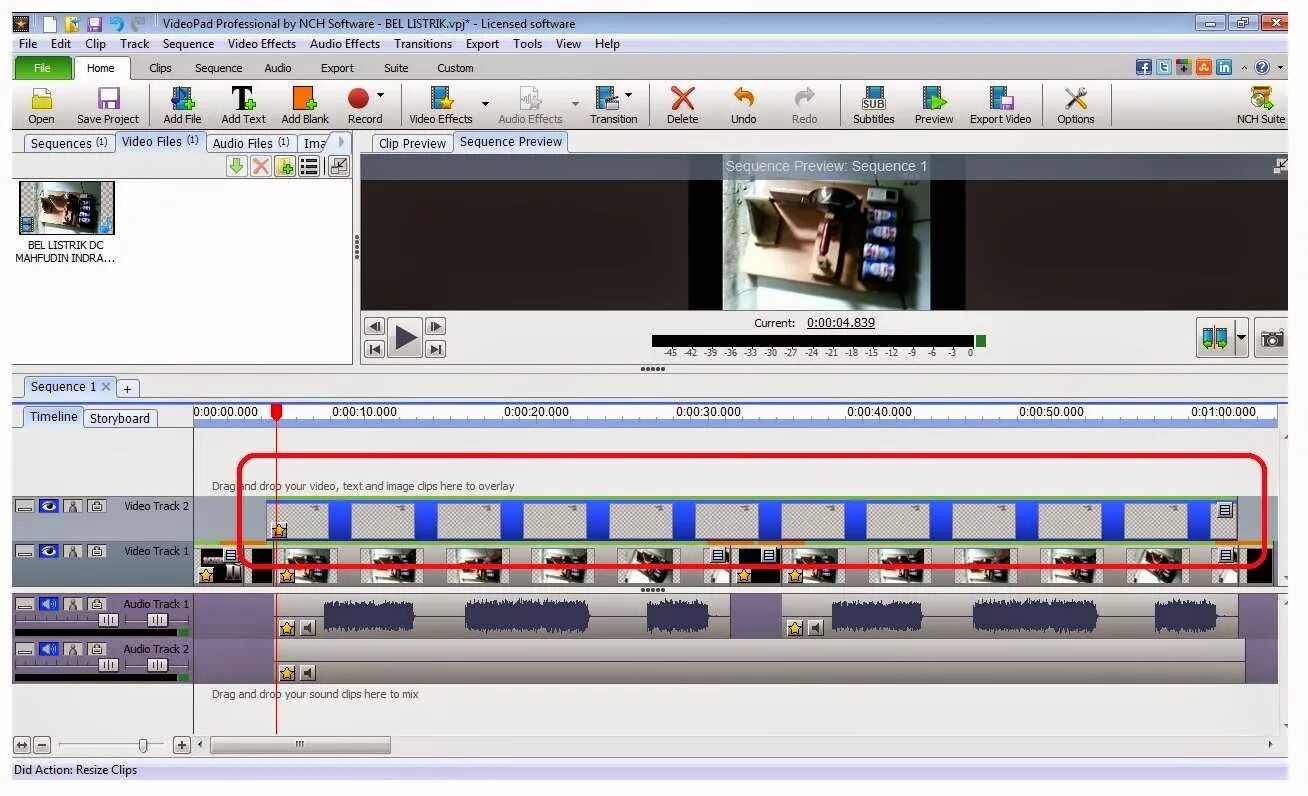
Task: Toggle the solo icon on Audio Track 2
Action: pos(72,649)
